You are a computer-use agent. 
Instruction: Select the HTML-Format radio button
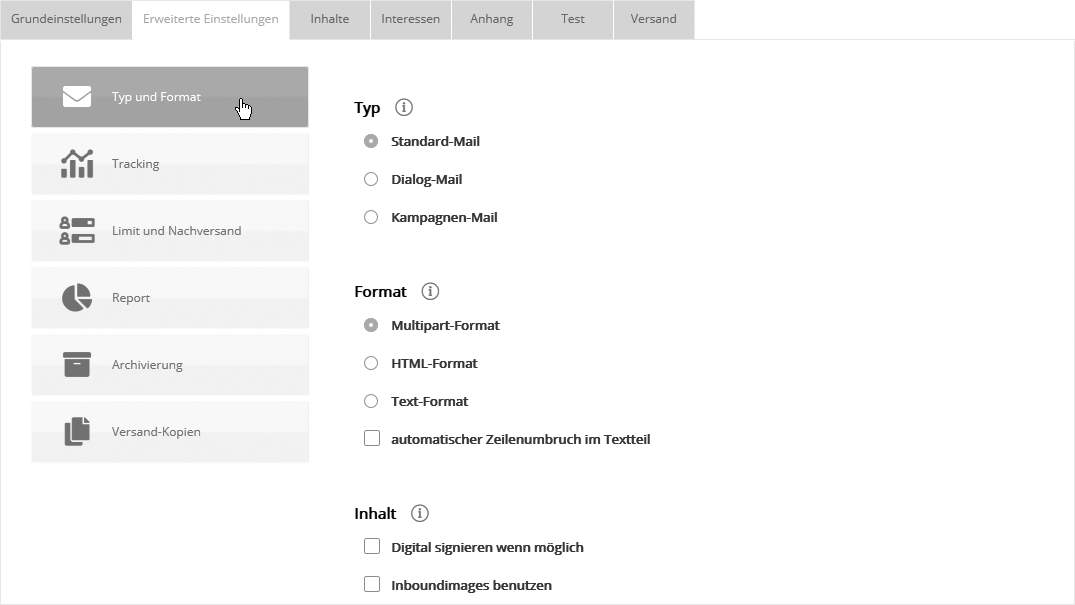[371, 364]
